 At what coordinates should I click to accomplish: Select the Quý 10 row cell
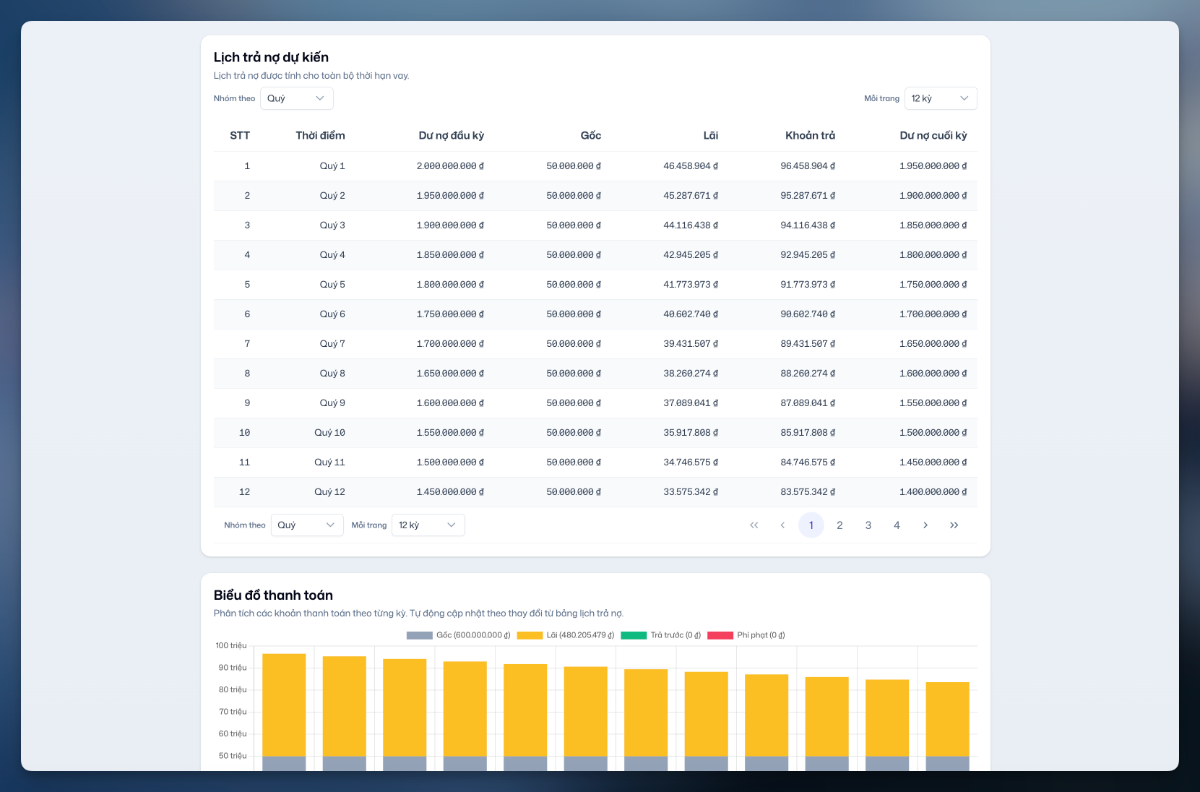[x=330, y=433]
